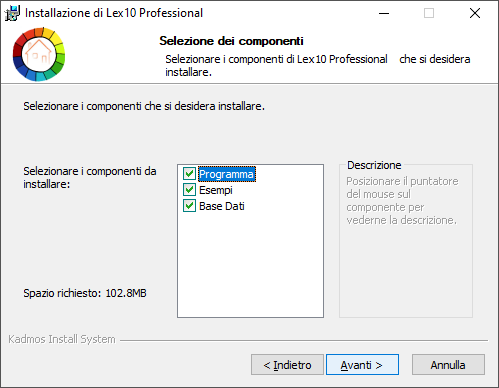Click the Kadmos Install System label
Viewport: 499px width, 388px height.
point(62,339)
